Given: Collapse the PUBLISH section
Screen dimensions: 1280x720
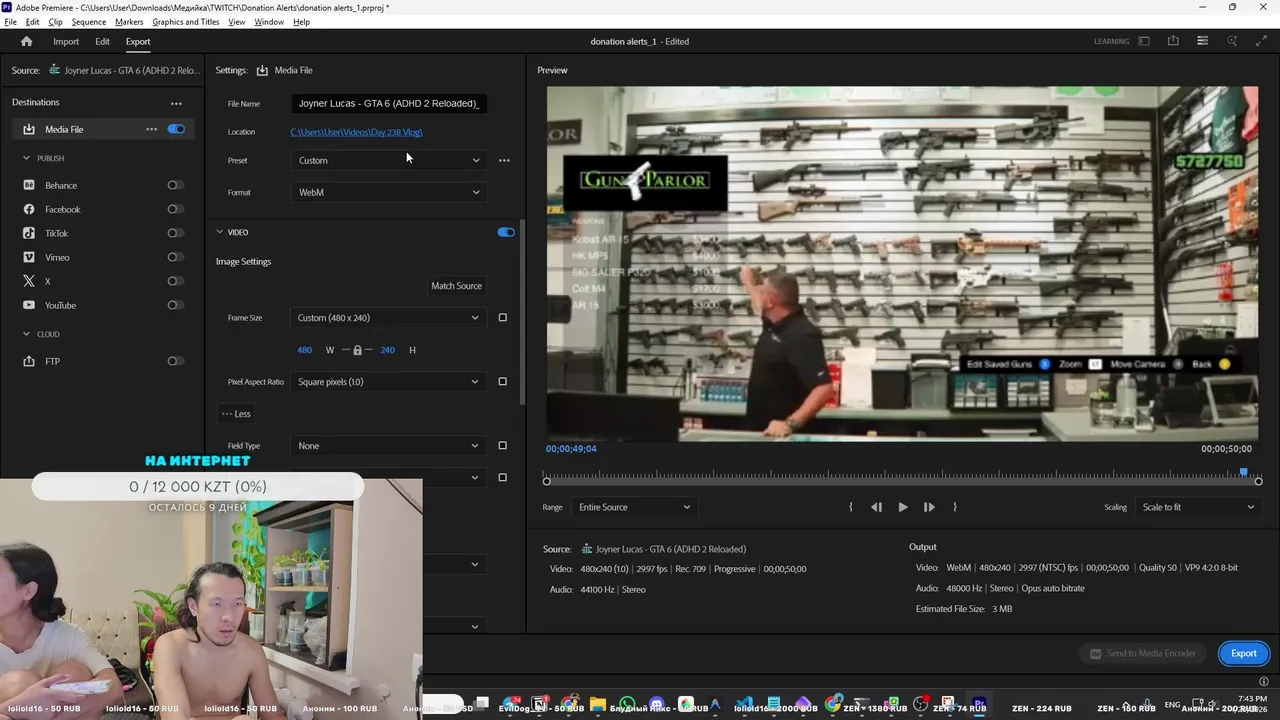Looking at the screenshot, I should [27, 158].
